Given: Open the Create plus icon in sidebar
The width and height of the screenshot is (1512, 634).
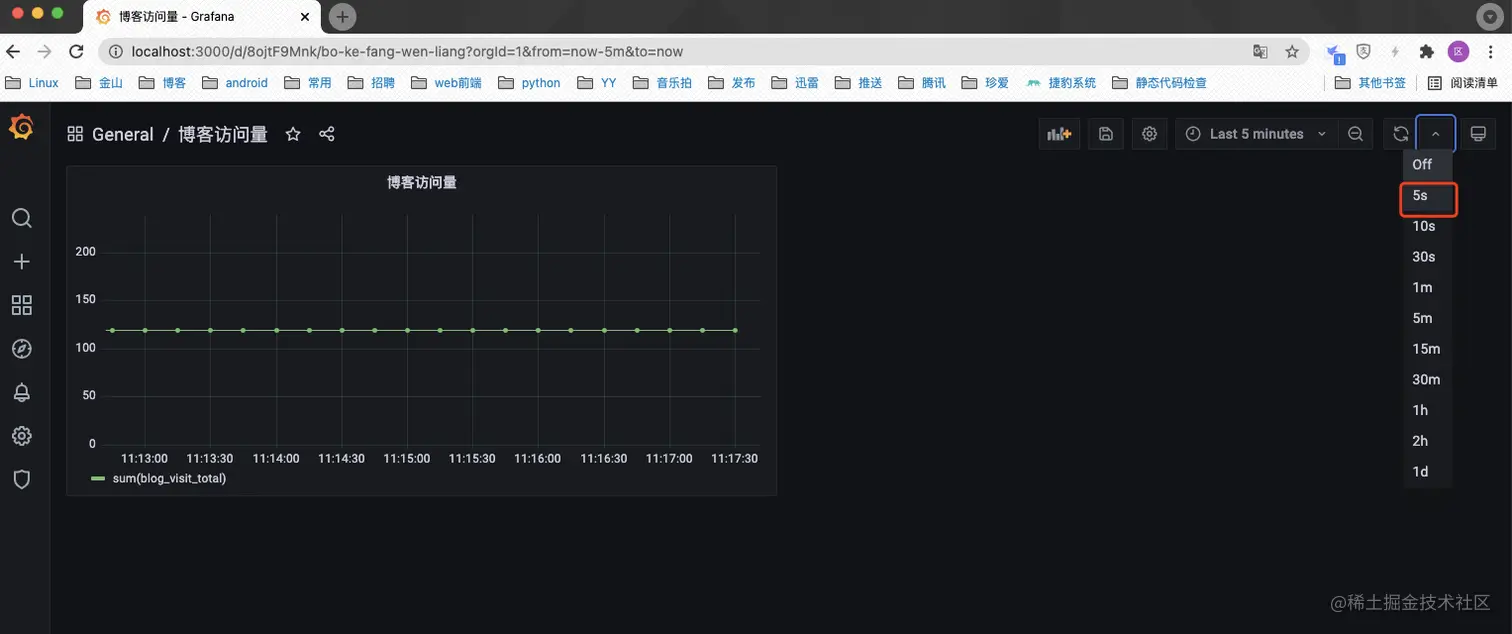Looking at the screenshot, I should tap(21, 261).
